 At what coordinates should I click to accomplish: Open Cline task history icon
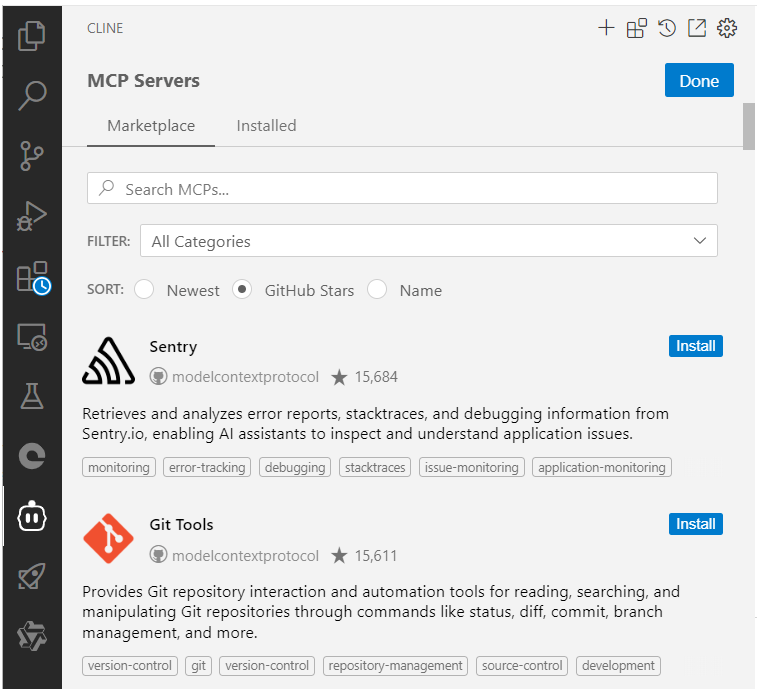[x=667, y=28]
